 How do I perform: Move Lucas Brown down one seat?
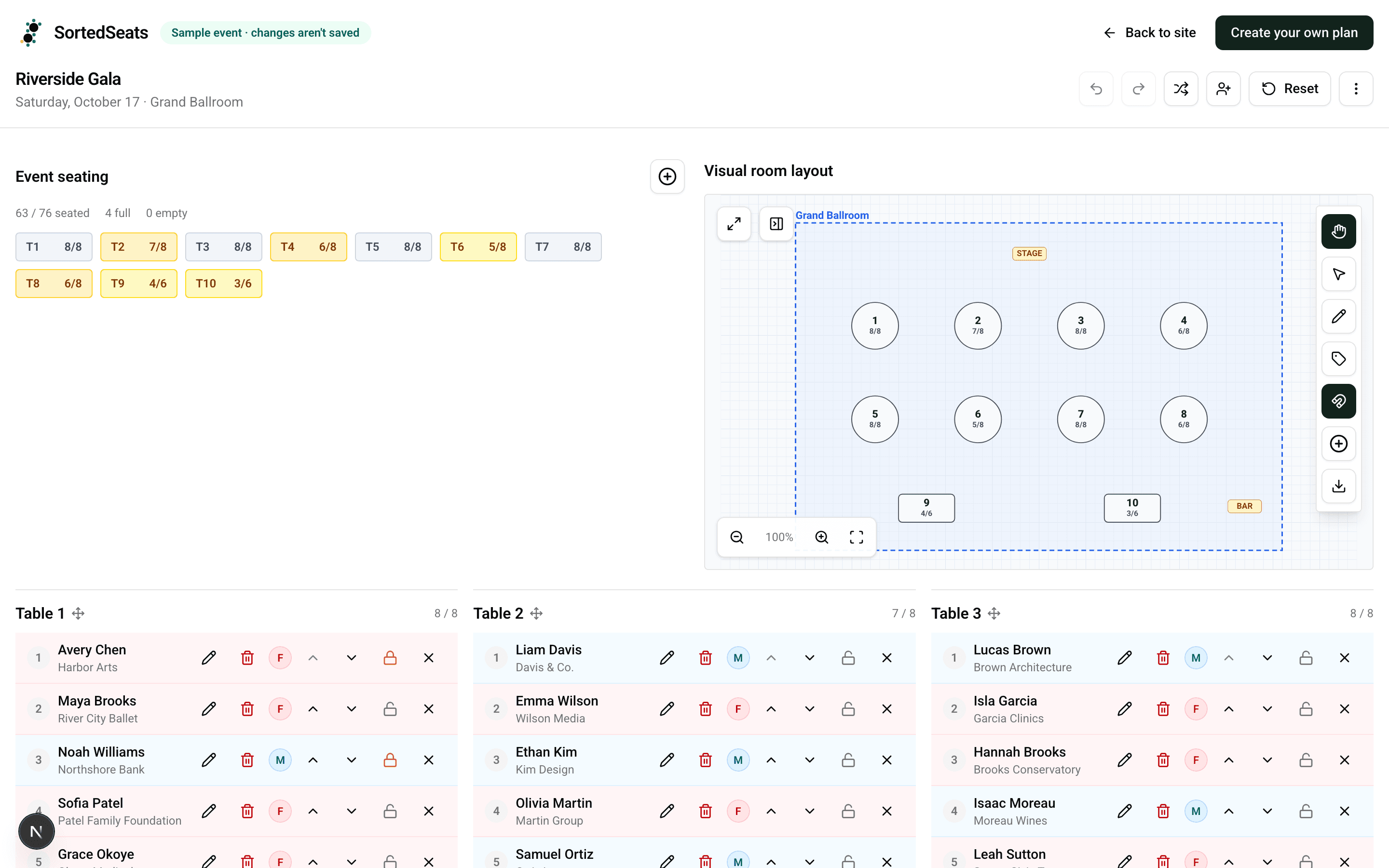[x=1267, y=658]
